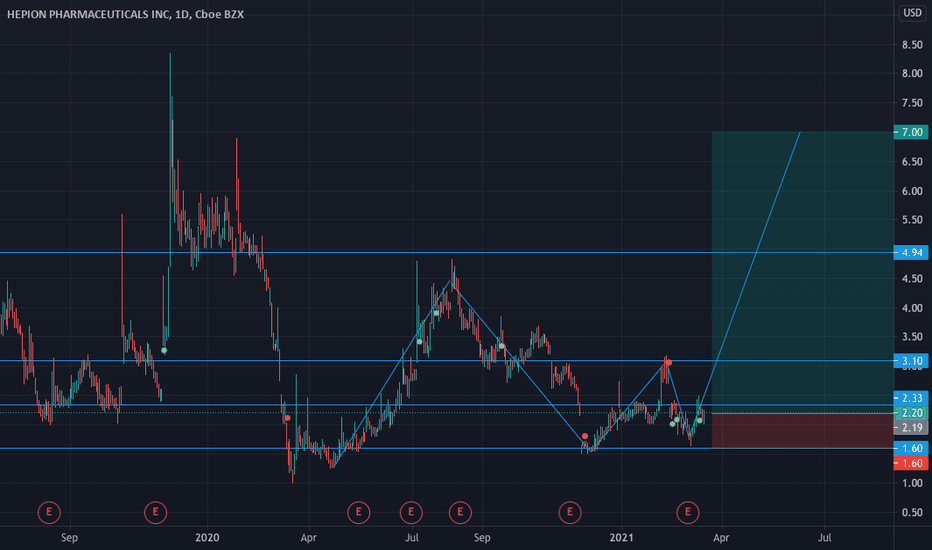
Task: Open earnings E marker between Apr and Jul 2020
Action: pos(358,512)
